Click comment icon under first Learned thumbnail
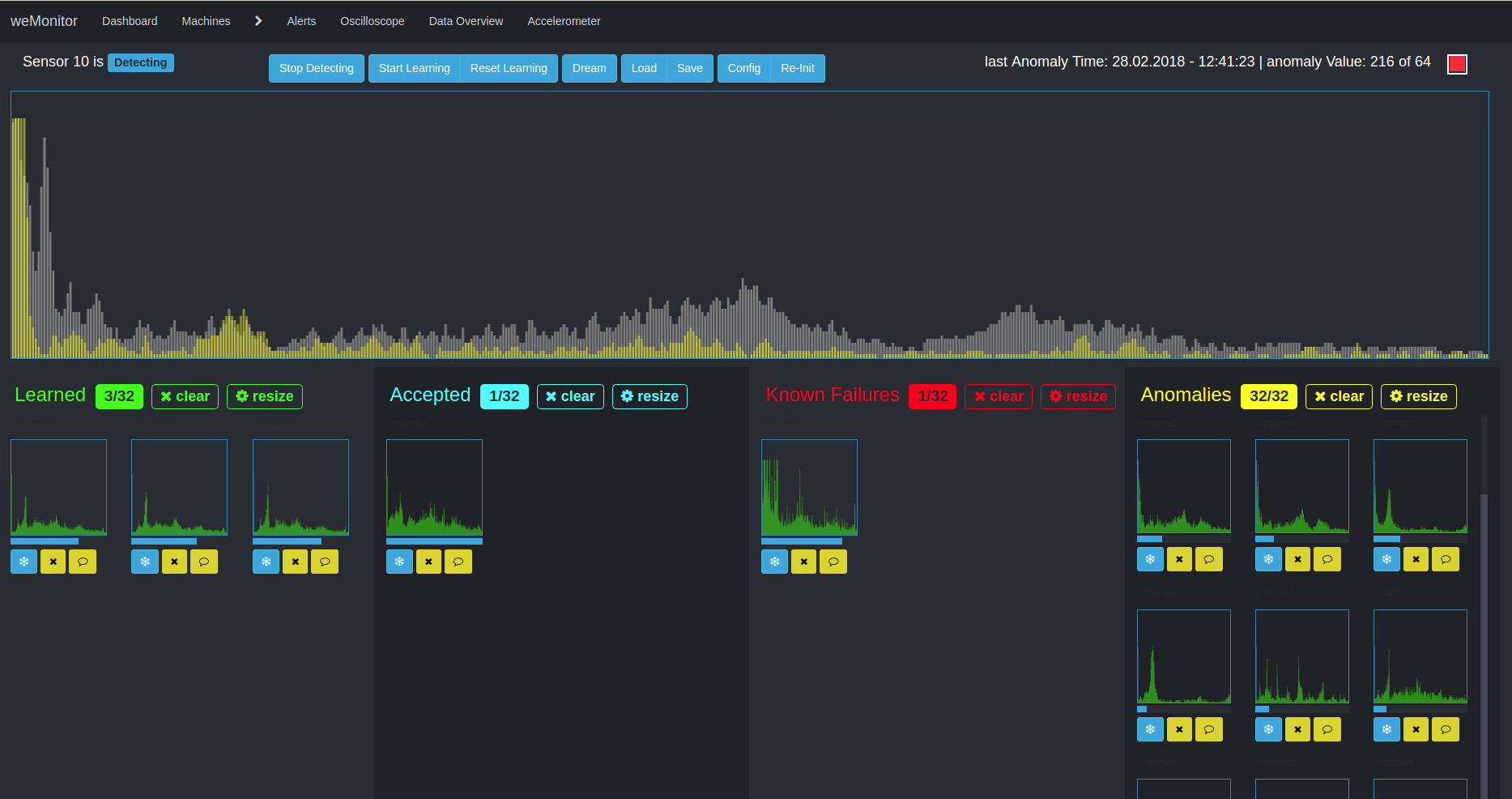Screen dimensions: 1512x799 (83, 562)
